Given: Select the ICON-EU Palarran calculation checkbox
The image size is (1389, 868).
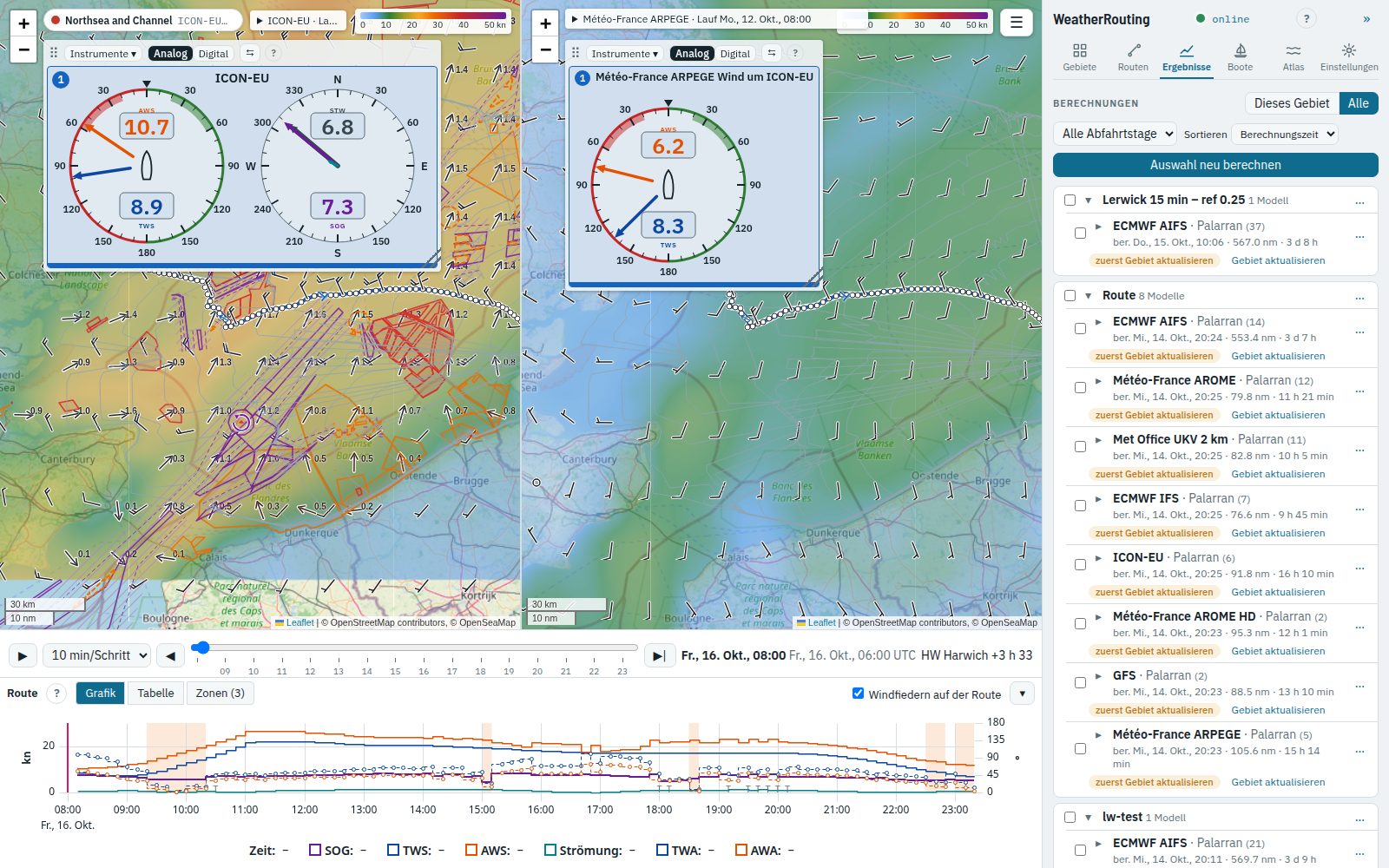Looking at the screenshot, I should 1080,564.
